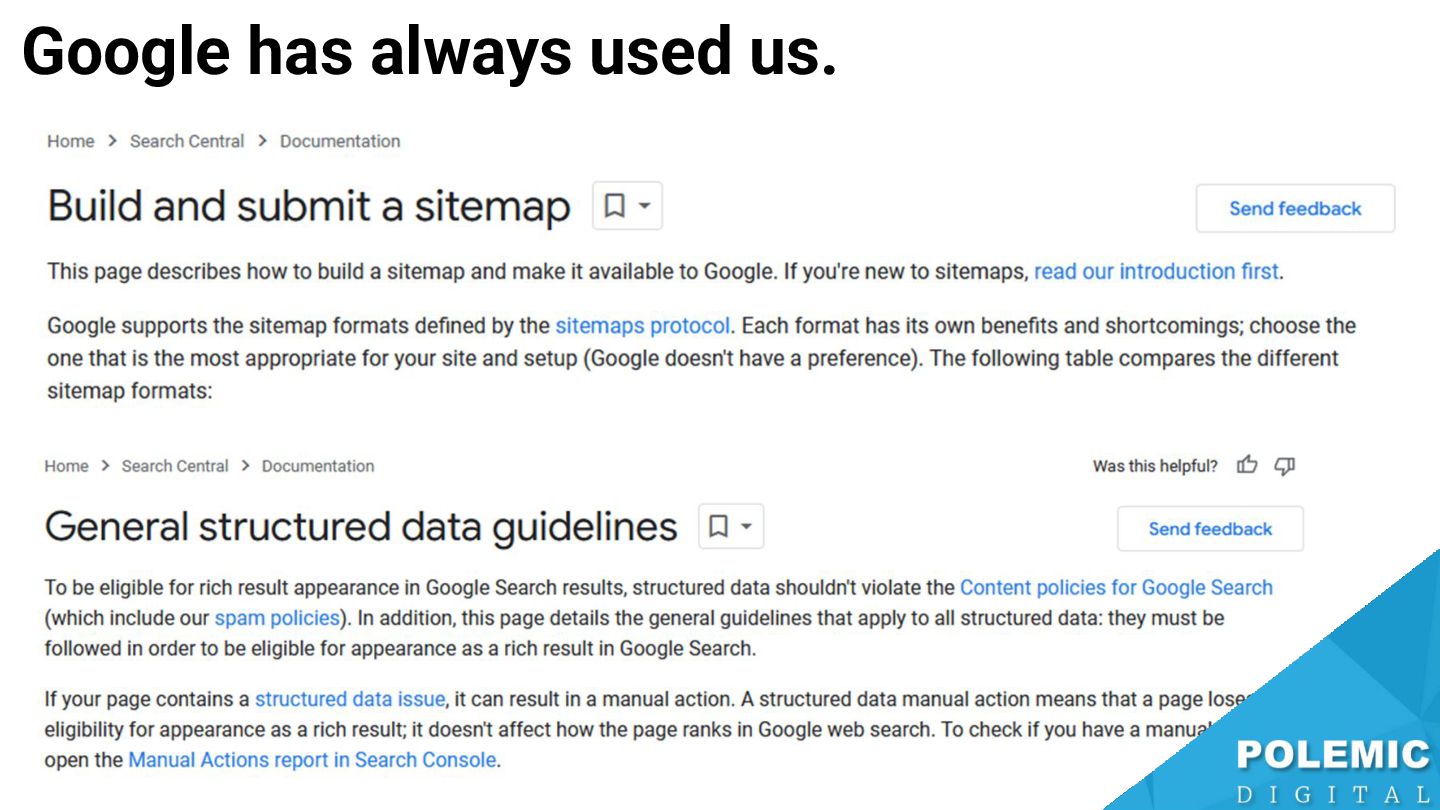This screenshot has width=1440, height=810.
Task: Click the thumbs up helpful icon
Action: [x=1247, y=465]
